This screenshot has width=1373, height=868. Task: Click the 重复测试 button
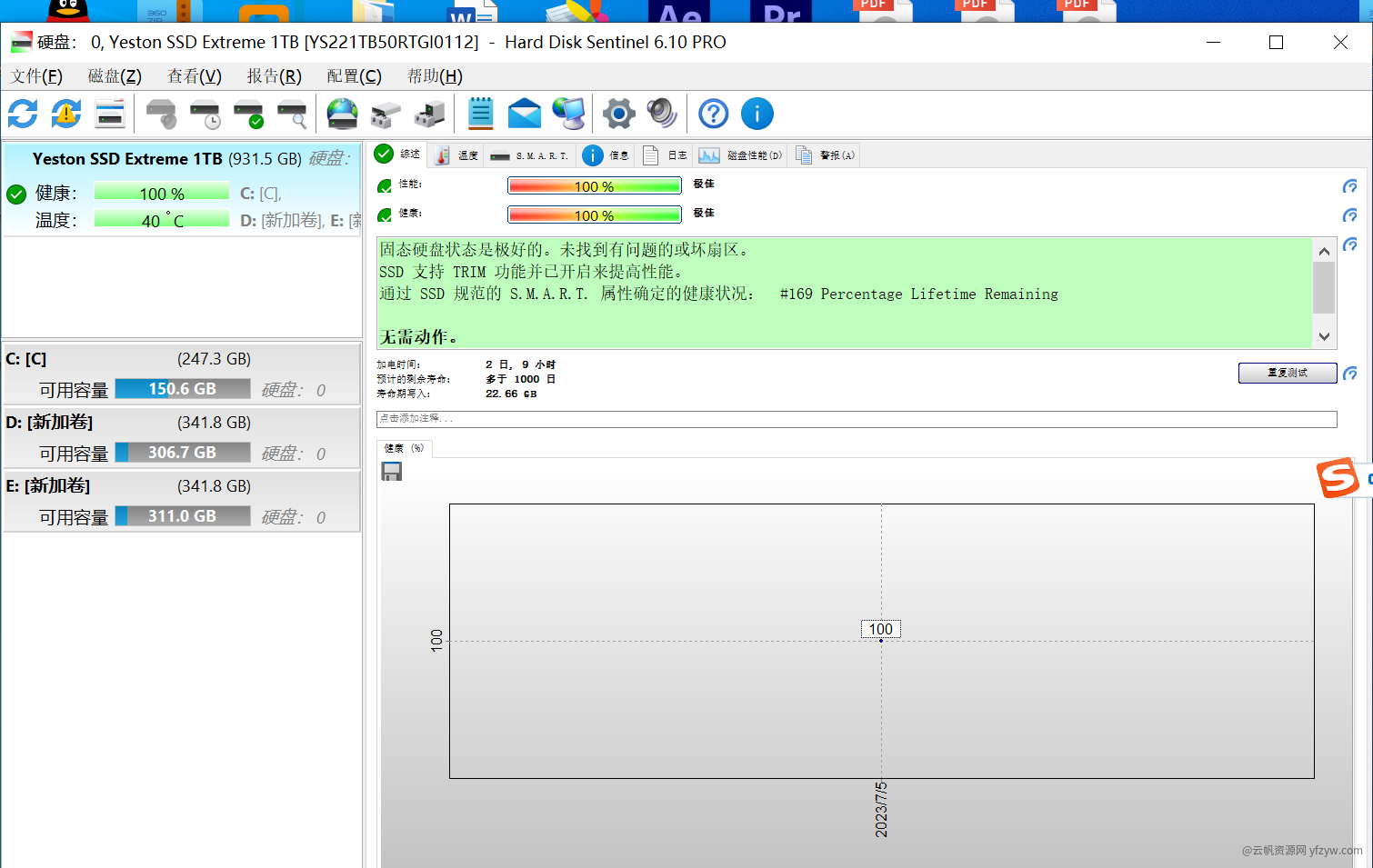pos(1288,373)
